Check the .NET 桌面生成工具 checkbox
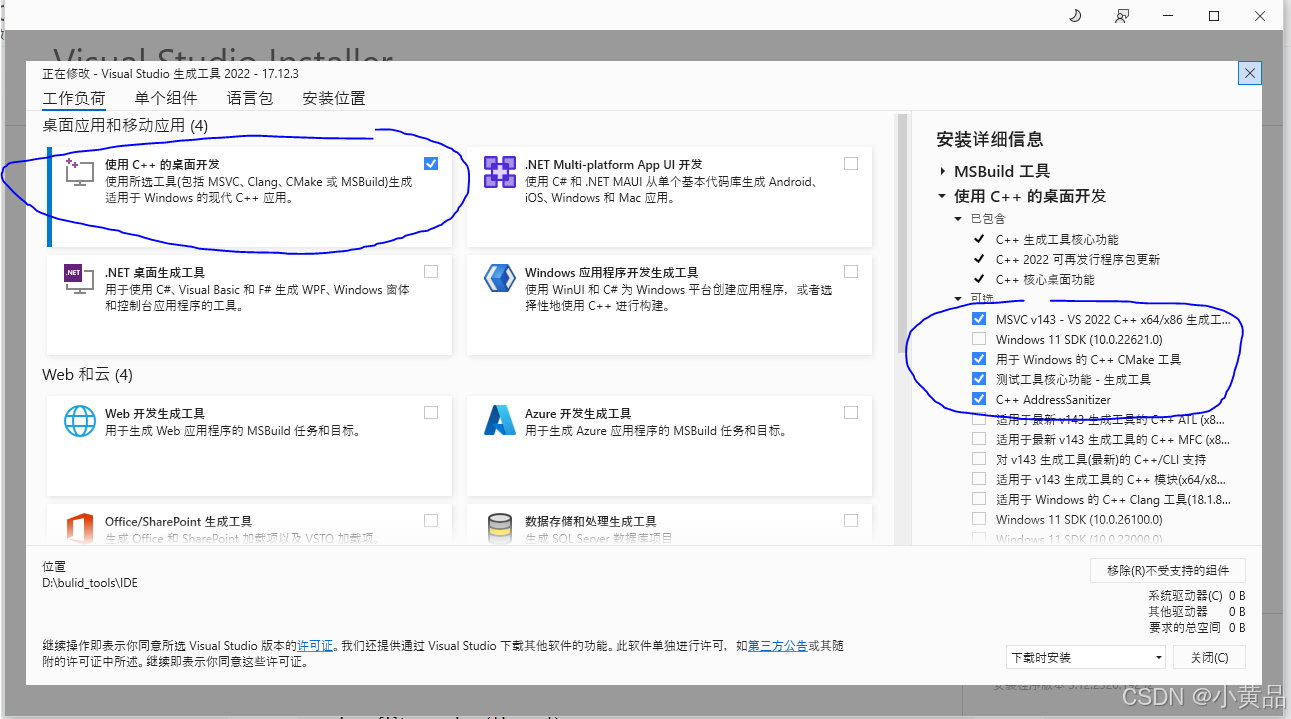1291x719 pixels. tap(431, 271)
